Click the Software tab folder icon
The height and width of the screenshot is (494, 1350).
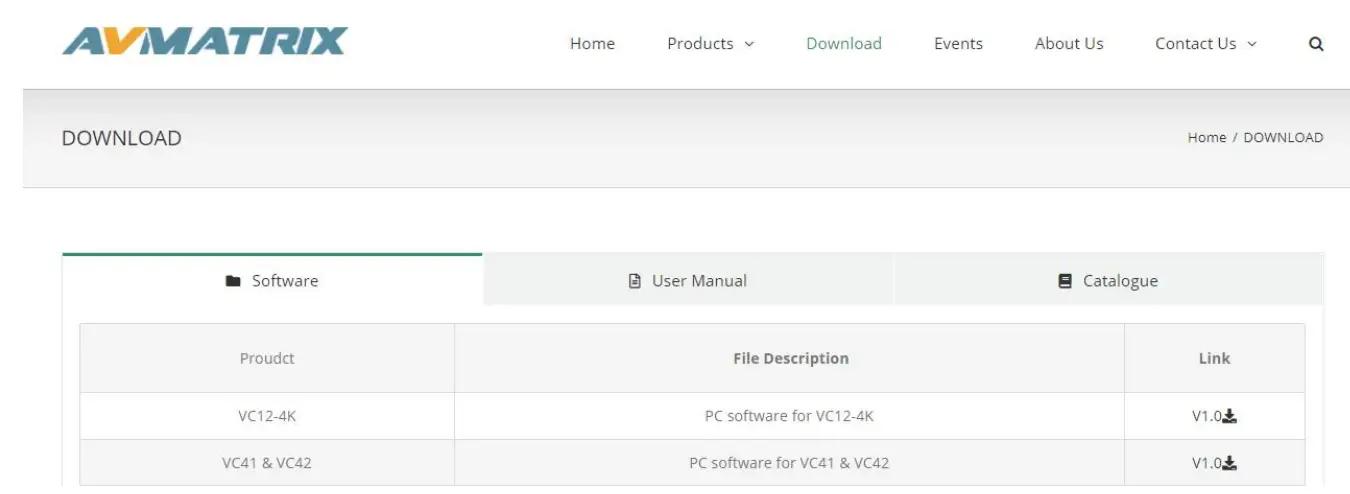pos(233,281)
